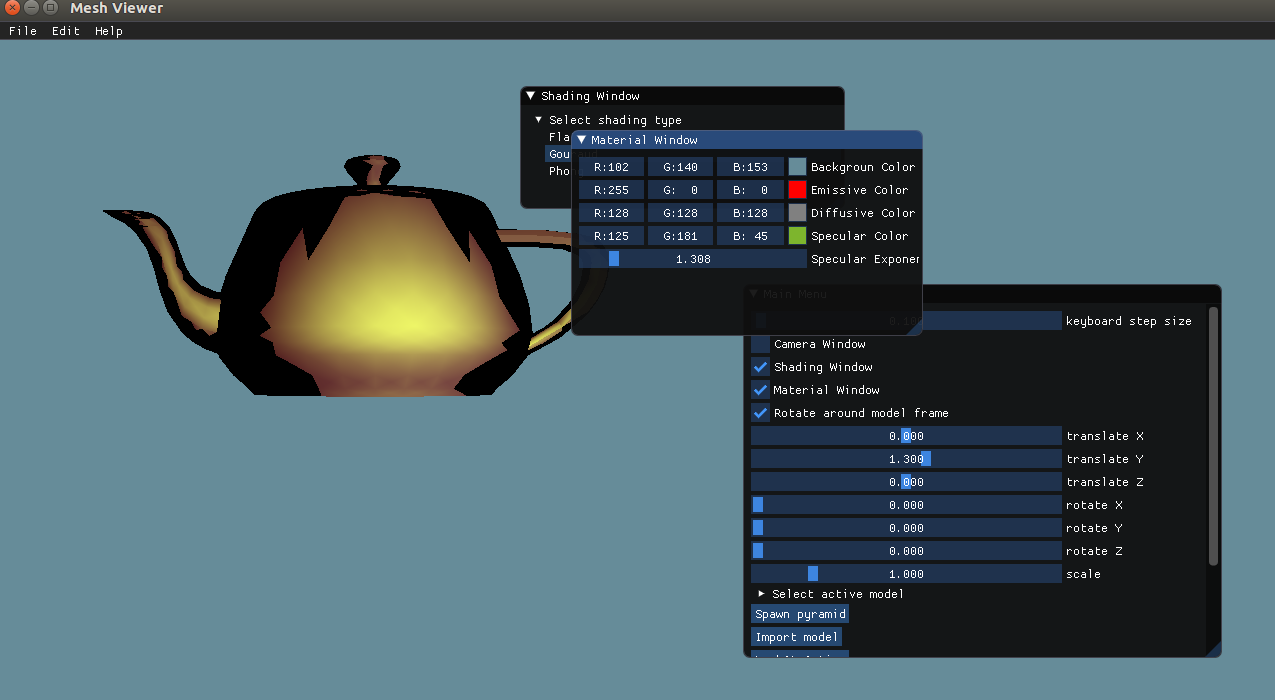Viewport: 1275px width, 700px height.
Task: Click Emissive color B:0 field
Action: (750, 190)
